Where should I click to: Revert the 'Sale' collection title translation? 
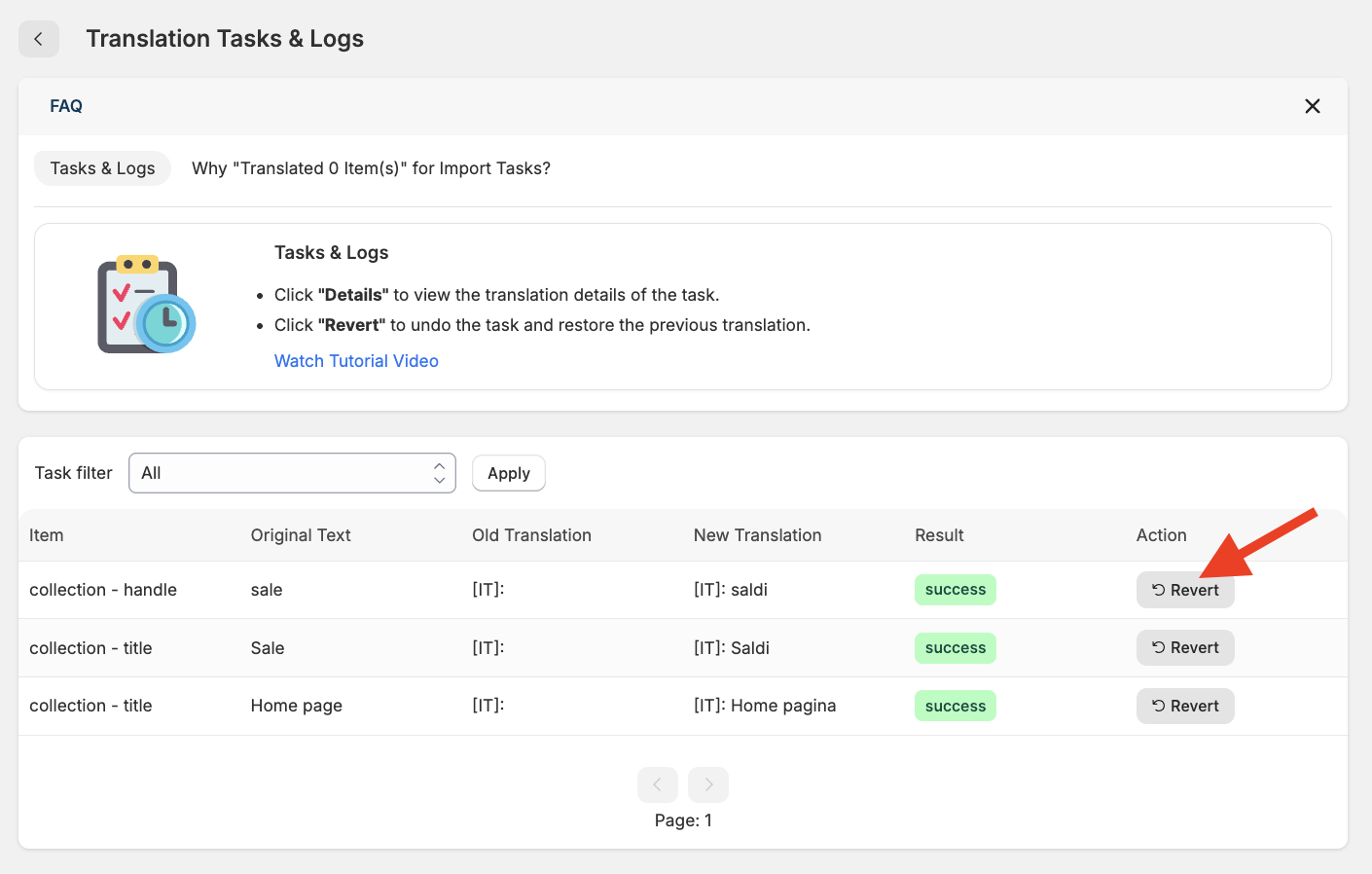pos(1184,648)
